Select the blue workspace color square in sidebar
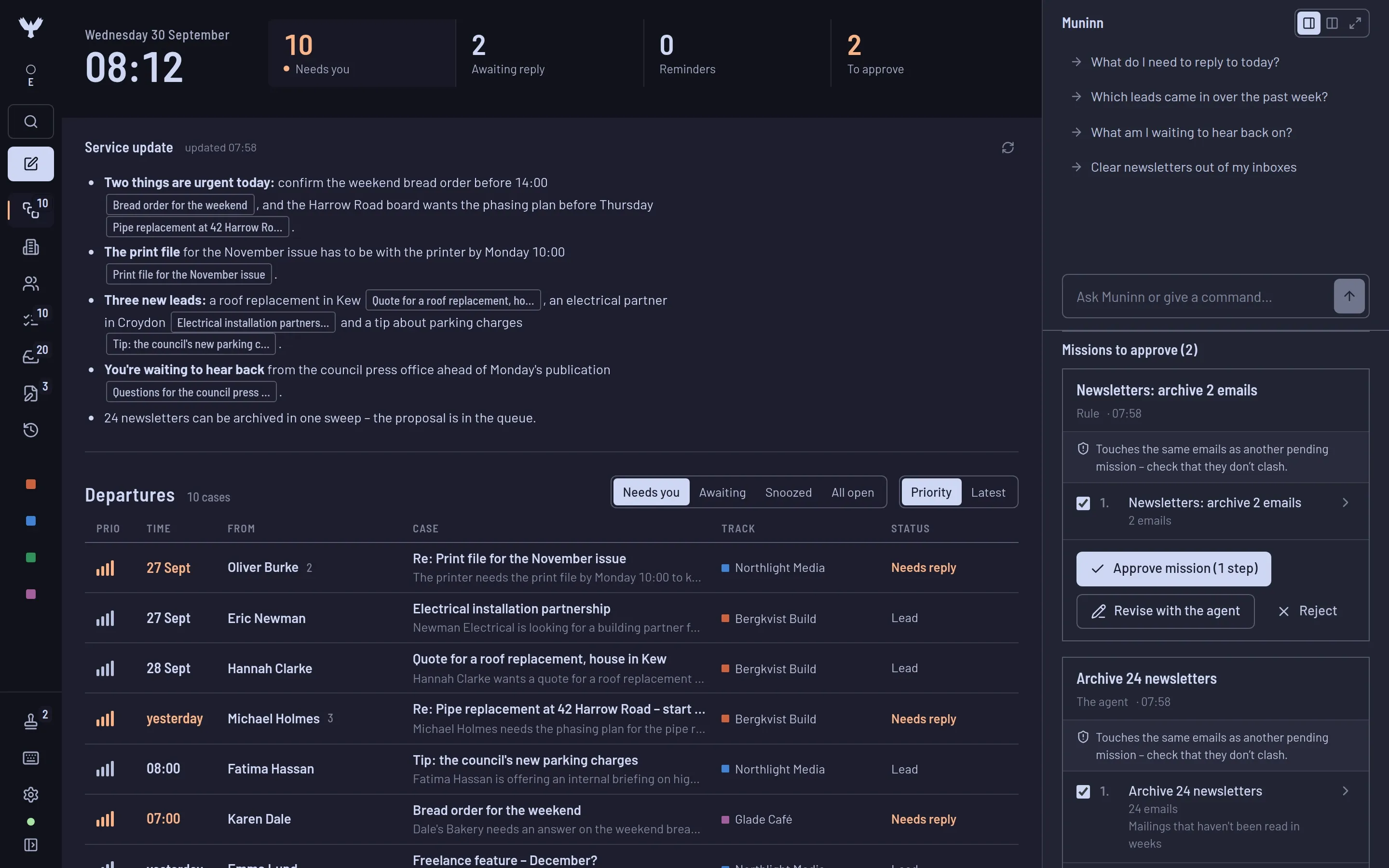The image size is (1389, 868). [x=30, y=521]
